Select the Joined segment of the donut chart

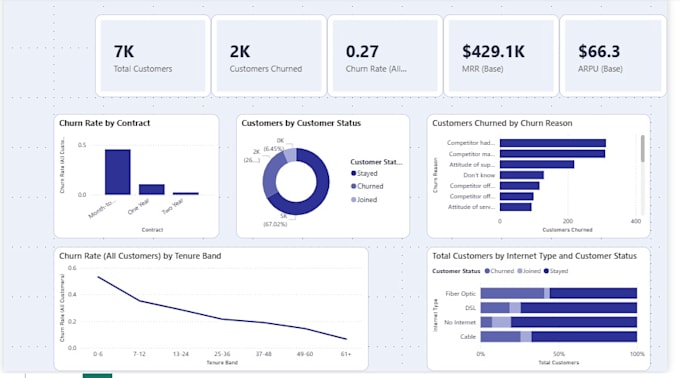click(291, 155)
